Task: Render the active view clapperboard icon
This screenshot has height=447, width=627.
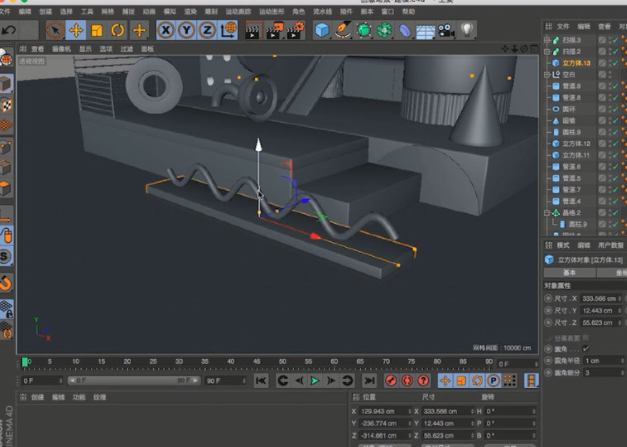Action: click(x=253, y=31)
